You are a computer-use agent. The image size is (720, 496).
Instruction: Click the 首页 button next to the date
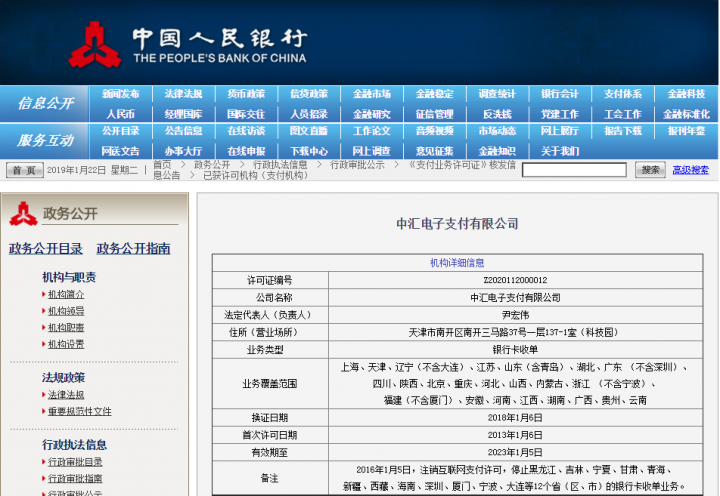[25, 170]
